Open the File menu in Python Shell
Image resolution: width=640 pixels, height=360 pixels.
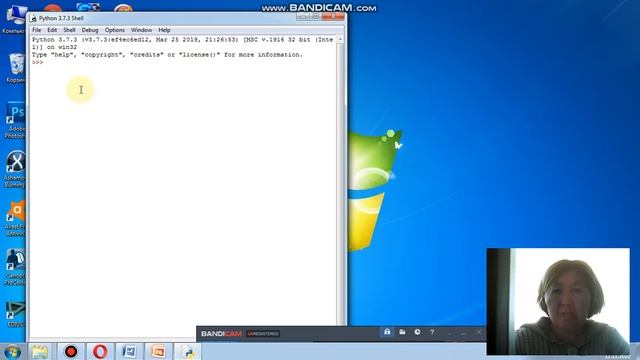pyautogui.click(x=36, y=30)
